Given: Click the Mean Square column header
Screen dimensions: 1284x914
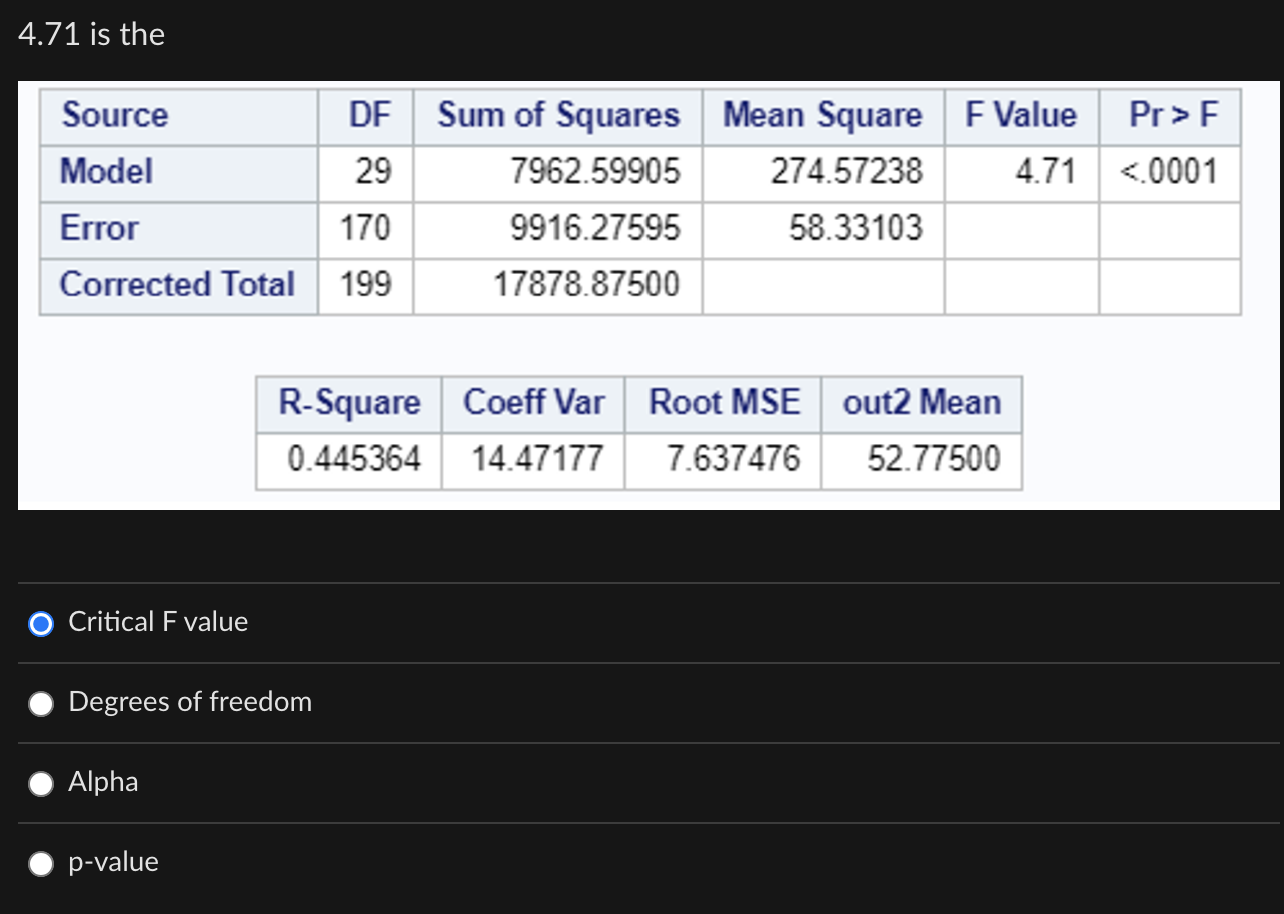Looking at the screenshot, I should (x=822, y=115).
